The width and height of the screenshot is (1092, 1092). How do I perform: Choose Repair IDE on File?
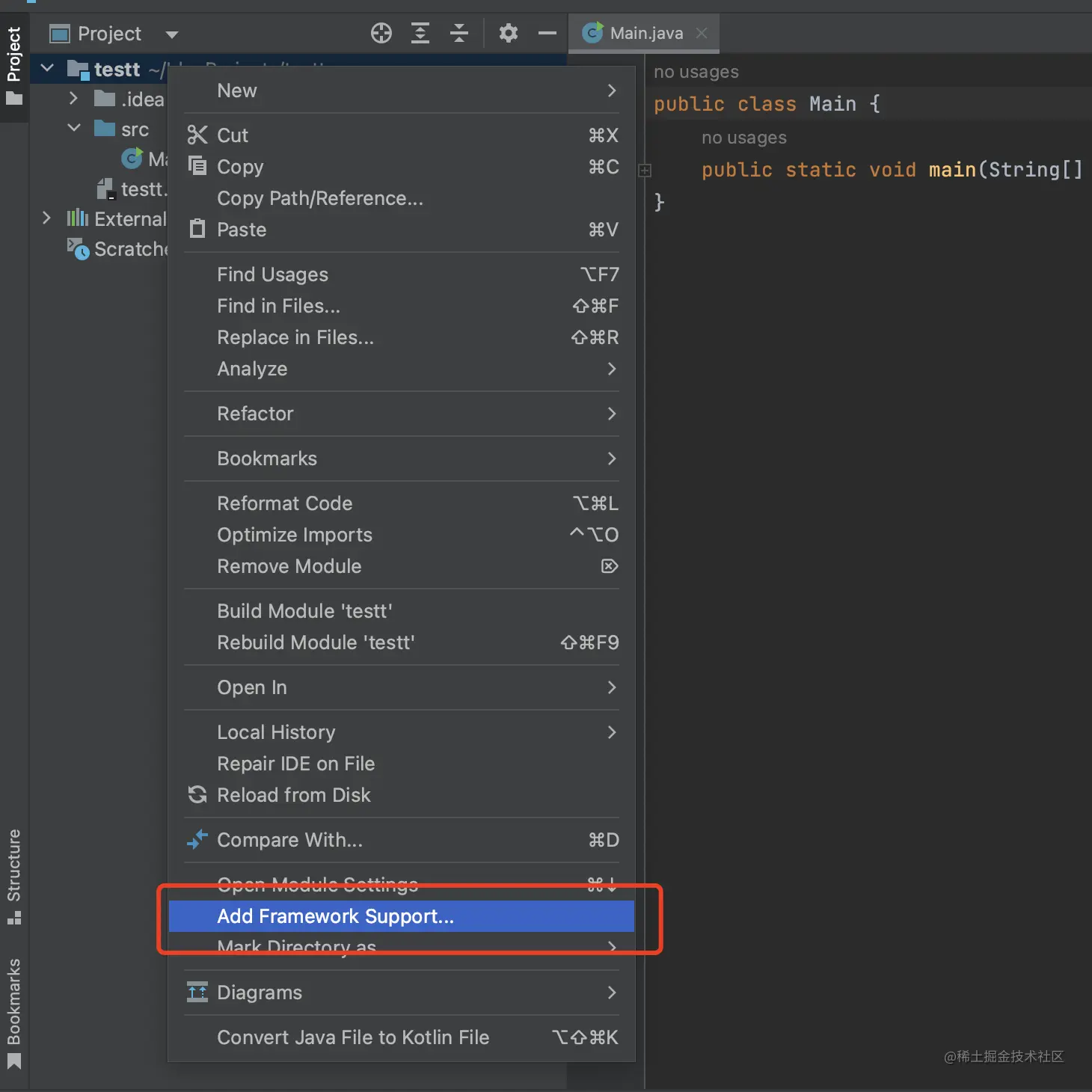(402, 764)
